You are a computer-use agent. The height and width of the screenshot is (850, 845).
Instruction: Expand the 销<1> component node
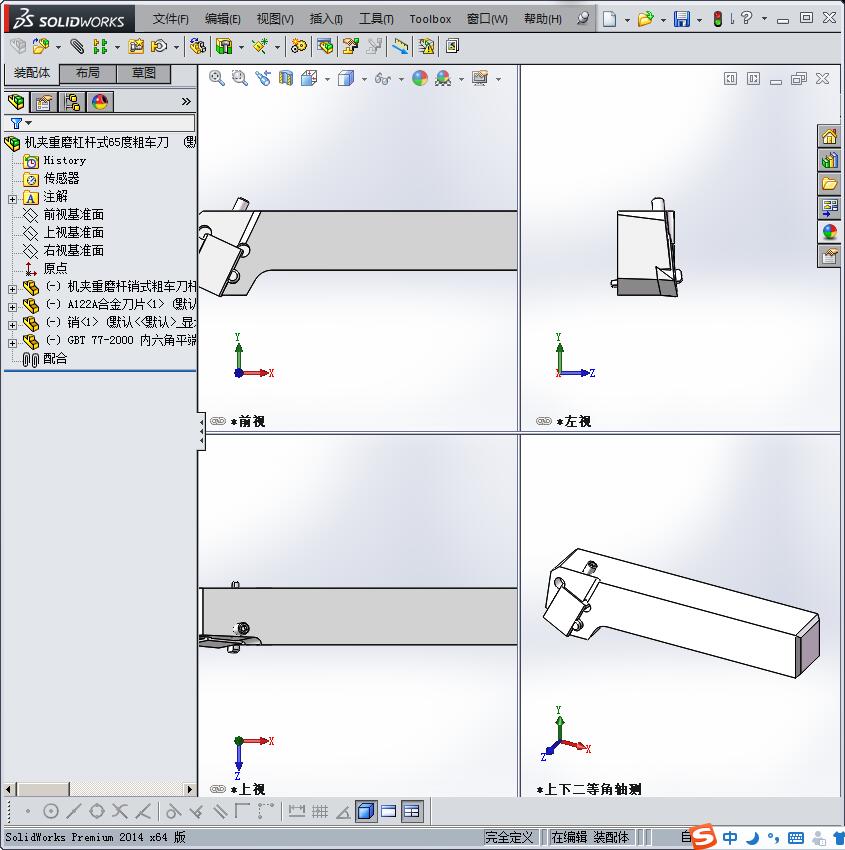click(x=12, y=325)
